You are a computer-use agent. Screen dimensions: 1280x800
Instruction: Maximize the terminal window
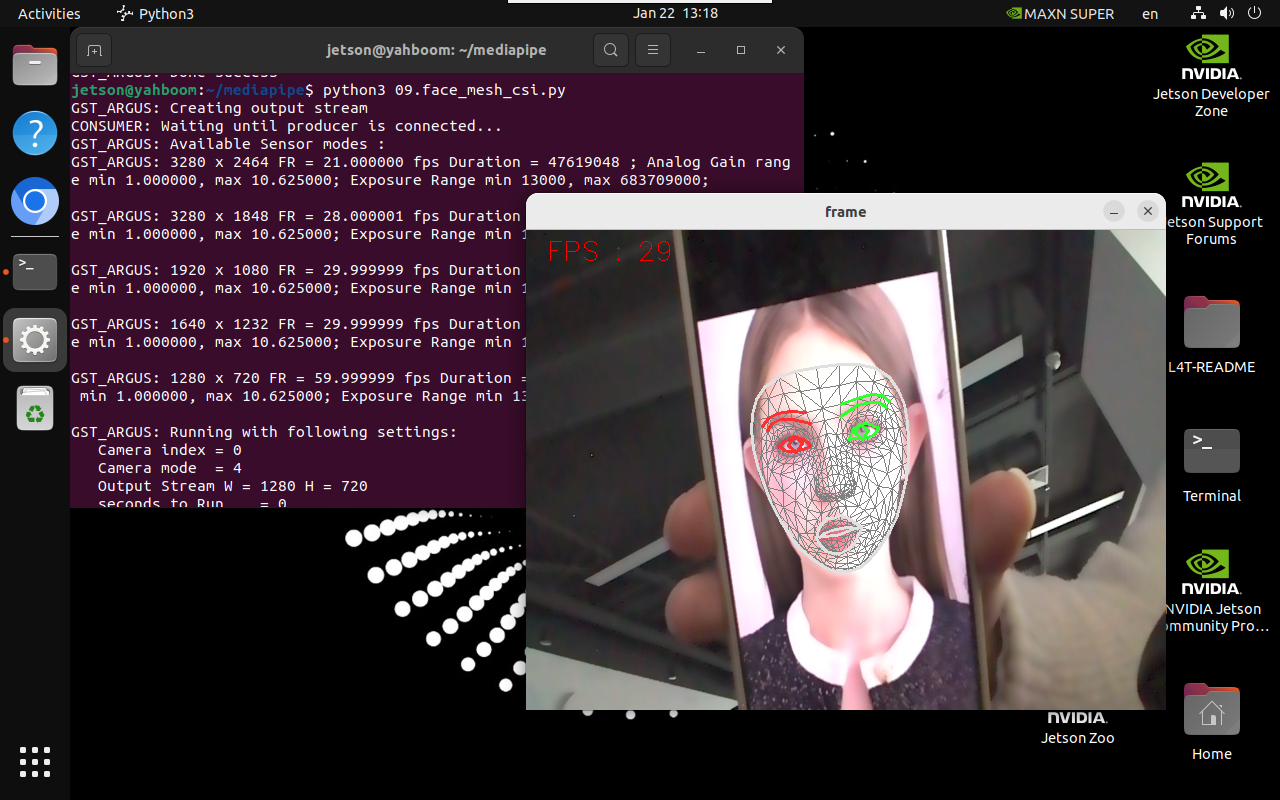click(x=741, y=50)
